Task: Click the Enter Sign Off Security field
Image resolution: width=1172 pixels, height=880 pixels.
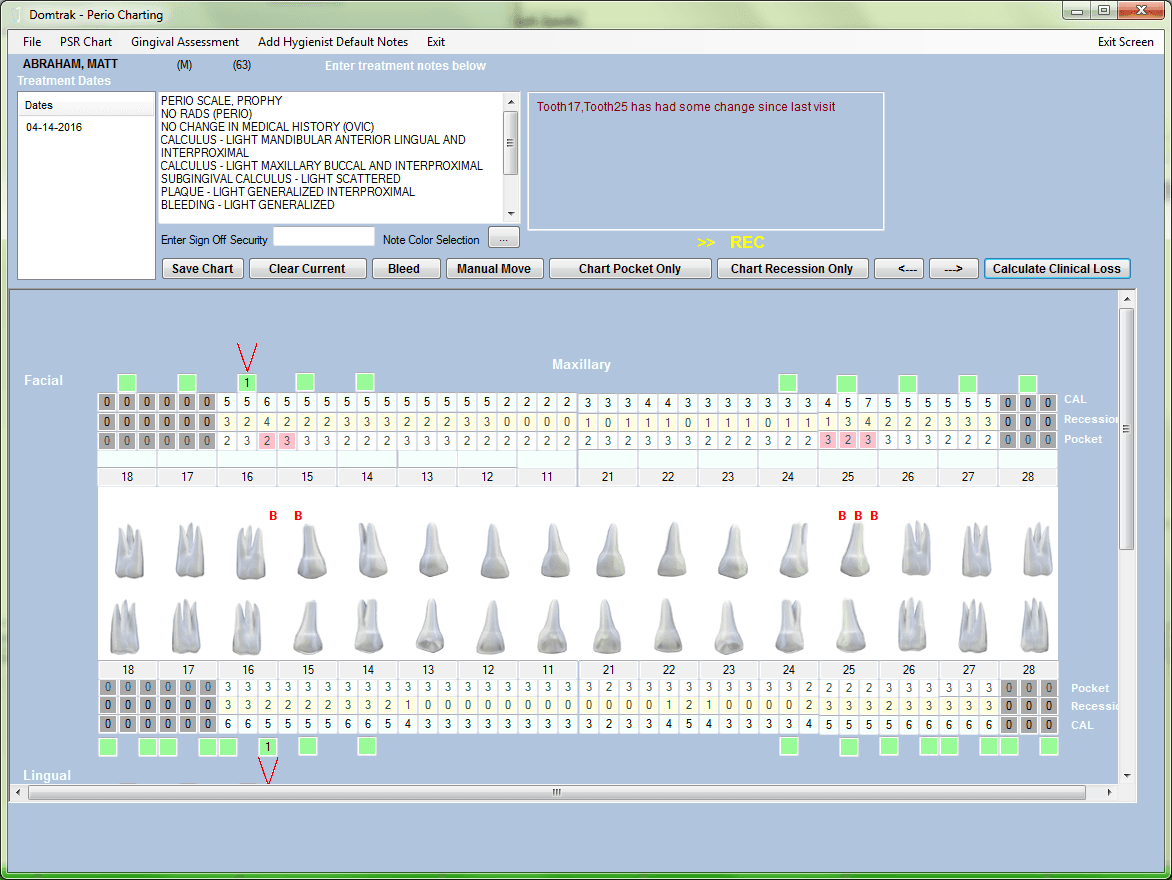Action: pos(324,237)
